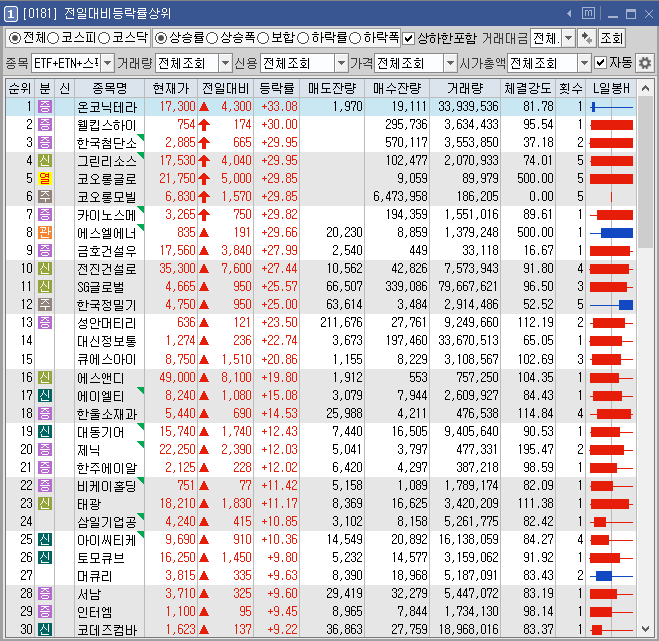
Task: Click the 삼일기업공 stock name
Action: 107,522
